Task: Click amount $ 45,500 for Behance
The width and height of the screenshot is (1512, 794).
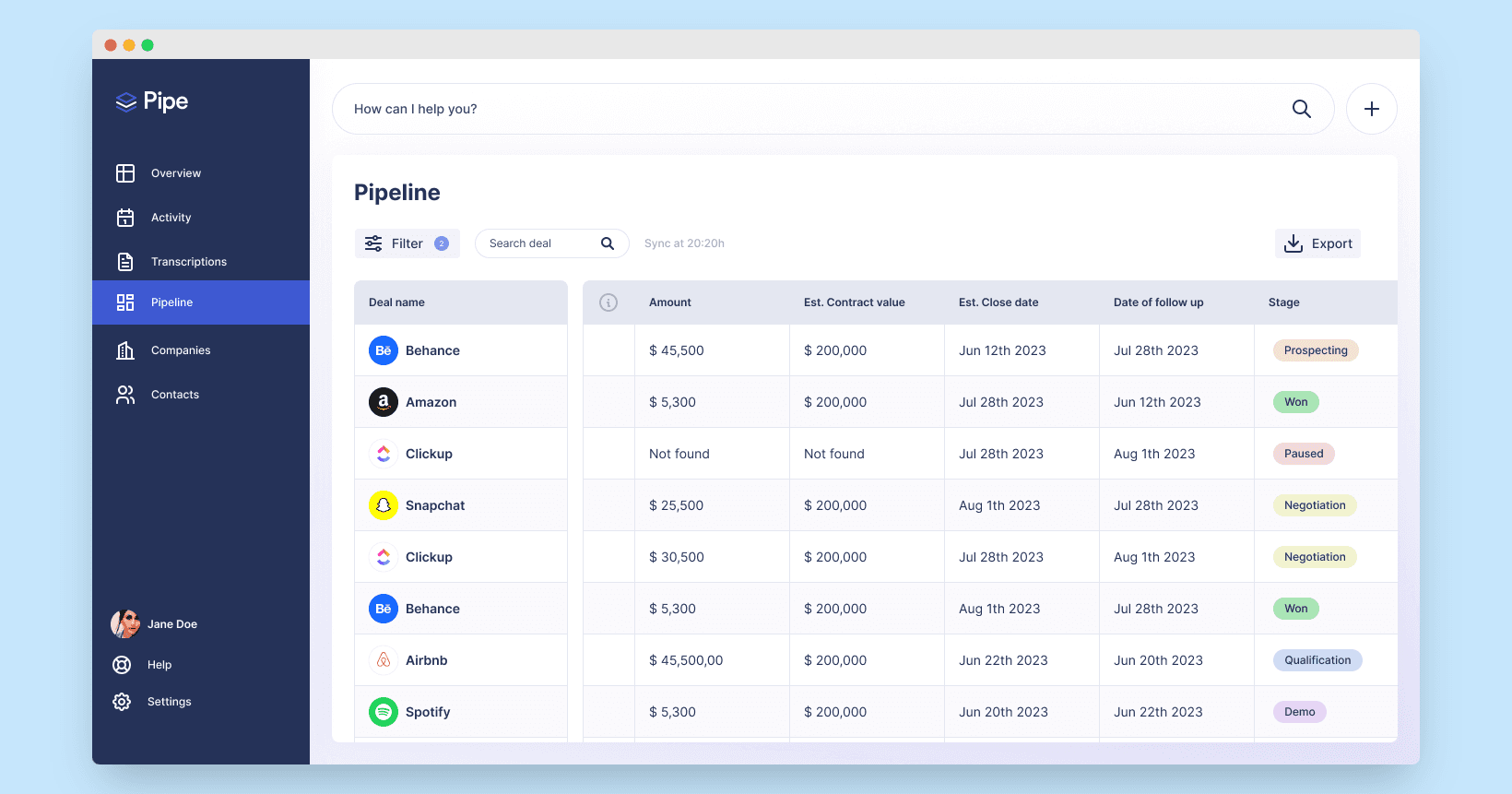Action: click(677, 350)
